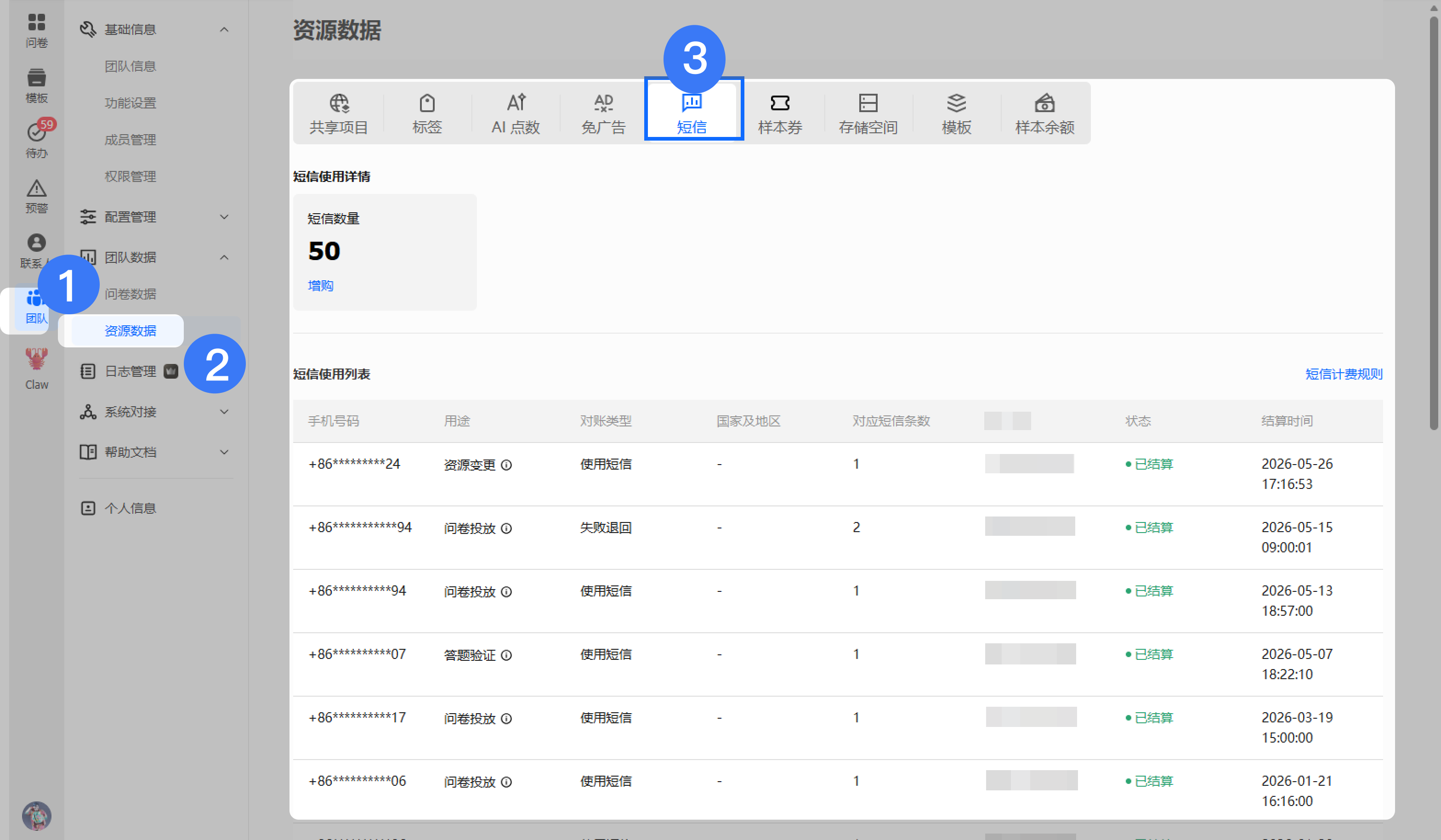Click the 增购 link under 短信数量
Viewport: 1441px width, 840px height.
point(320,285)
